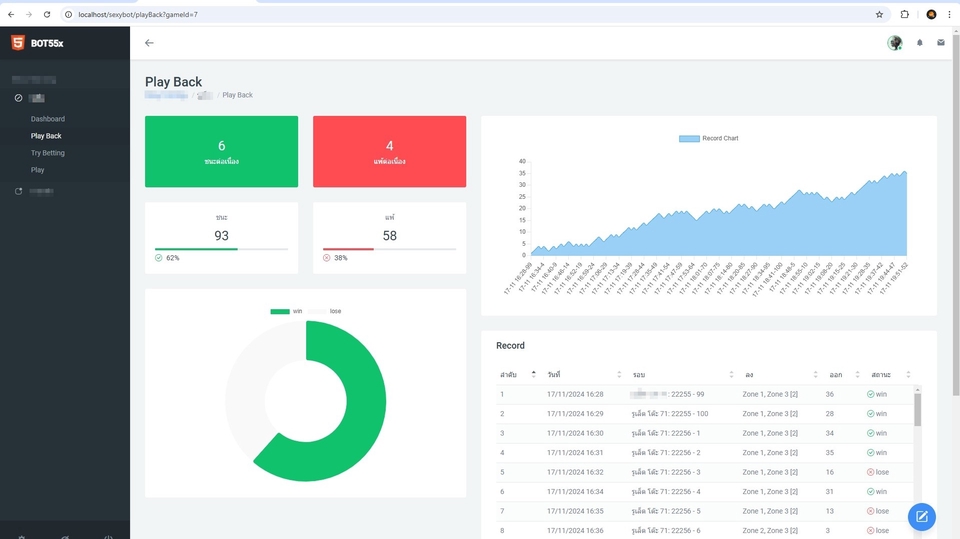Open Dashboard in the sidebar

[48, 119]
